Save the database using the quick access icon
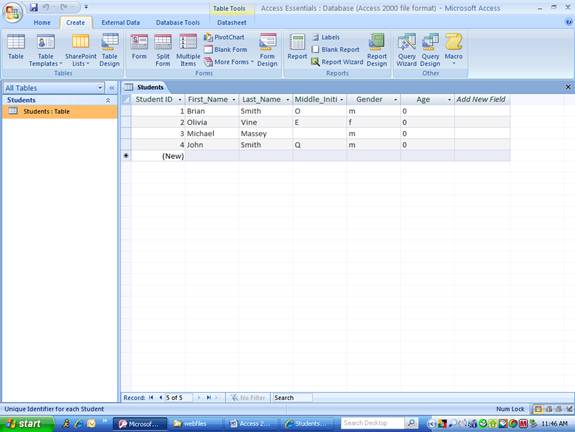The height and width of the screenshot is (432, 575). click(x=34, y=7)
